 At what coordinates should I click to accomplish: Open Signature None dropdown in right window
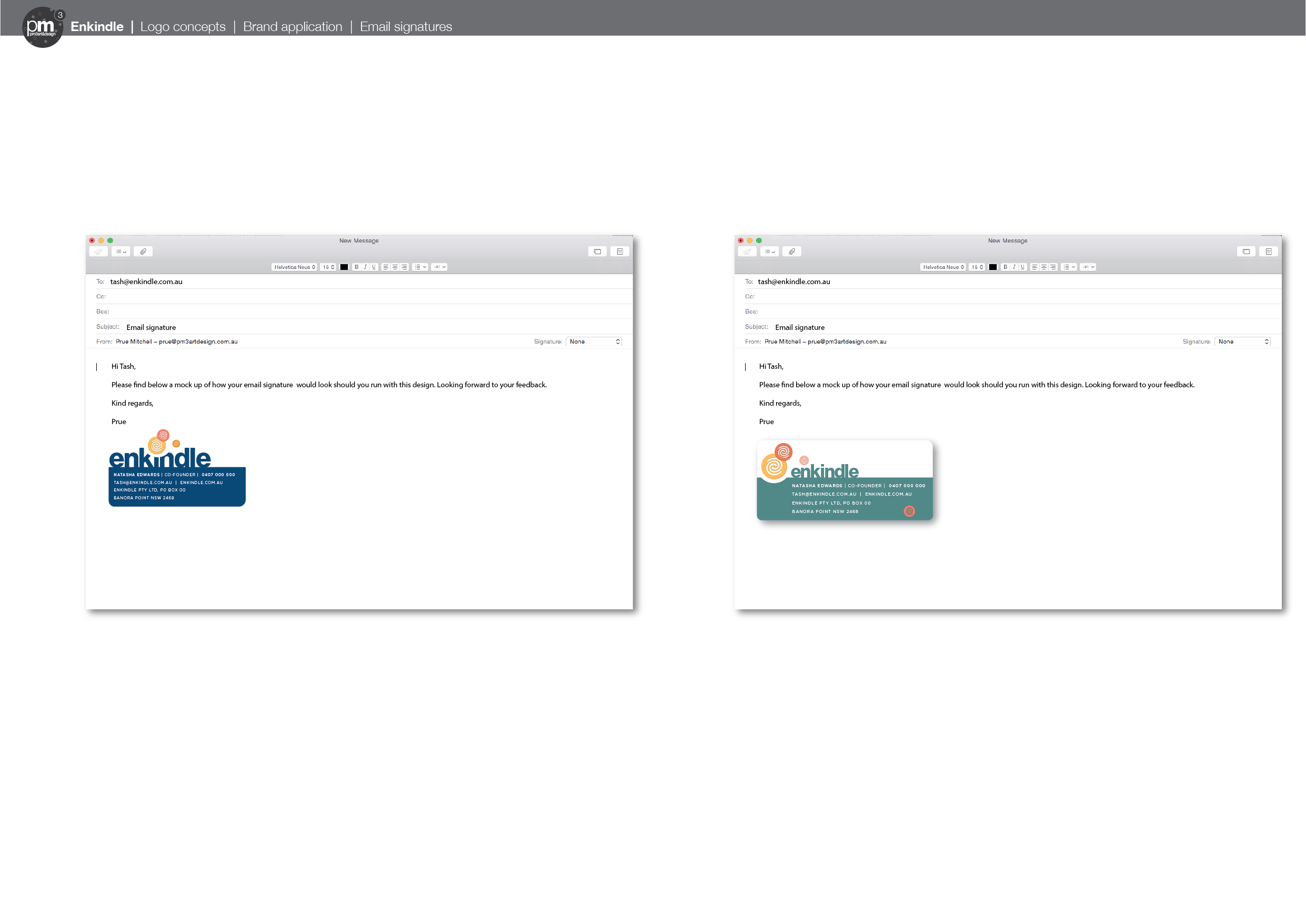(1242, 342)
